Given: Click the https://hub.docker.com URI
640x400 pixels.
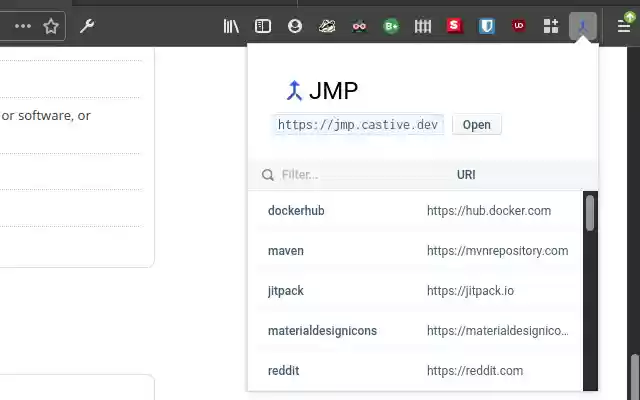Looking at the screenshot, I should coord(489,211).
